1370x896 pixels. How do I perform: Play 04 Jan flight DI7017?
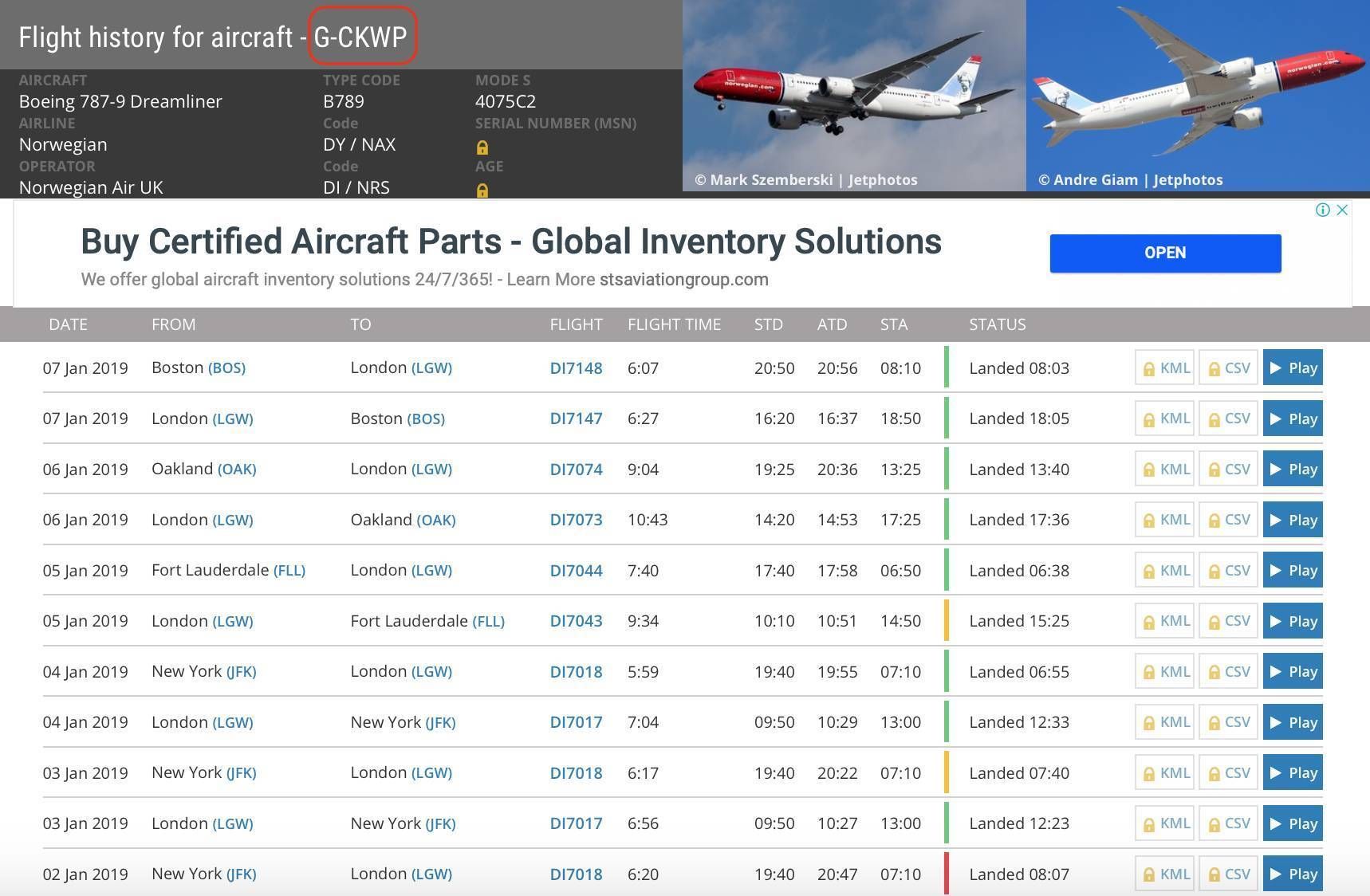(1293, 722)
